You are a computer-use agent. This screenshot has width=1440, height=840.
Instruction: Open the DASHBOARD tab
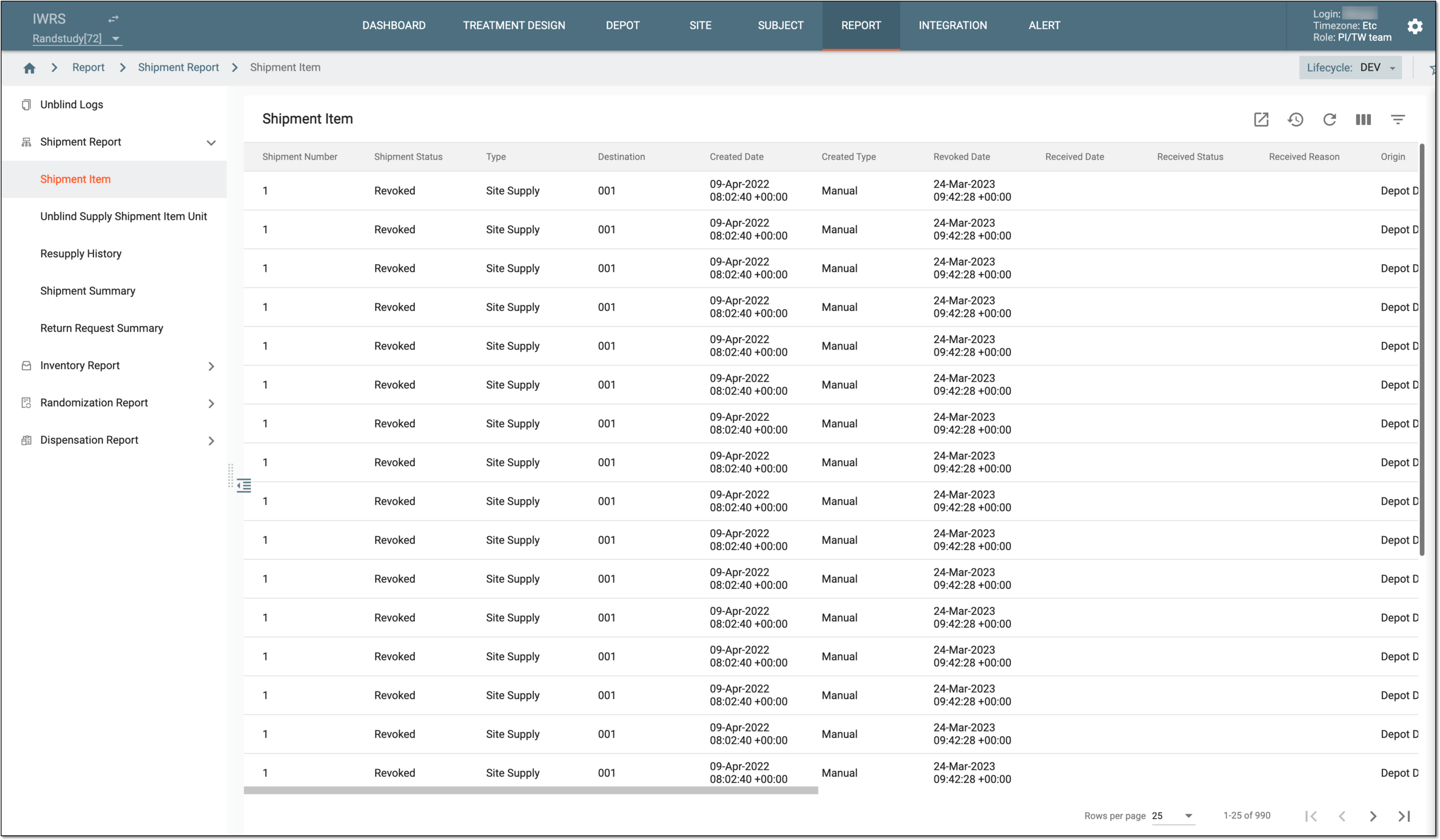pos(394,25)
